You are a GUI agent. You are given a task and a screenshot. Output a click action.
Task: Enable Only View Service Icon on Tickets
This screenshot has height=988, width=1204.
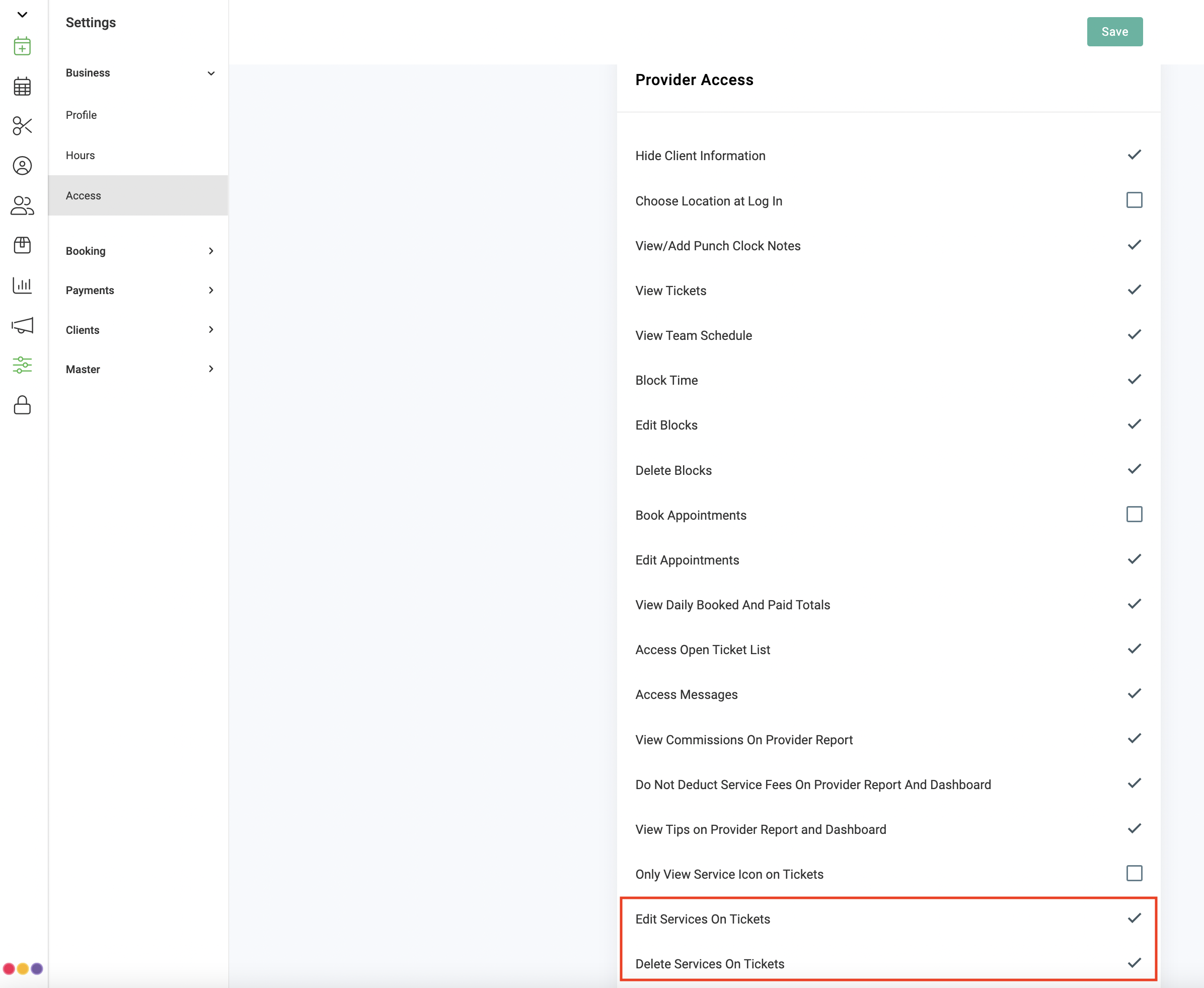click(x=1134, y=874)
